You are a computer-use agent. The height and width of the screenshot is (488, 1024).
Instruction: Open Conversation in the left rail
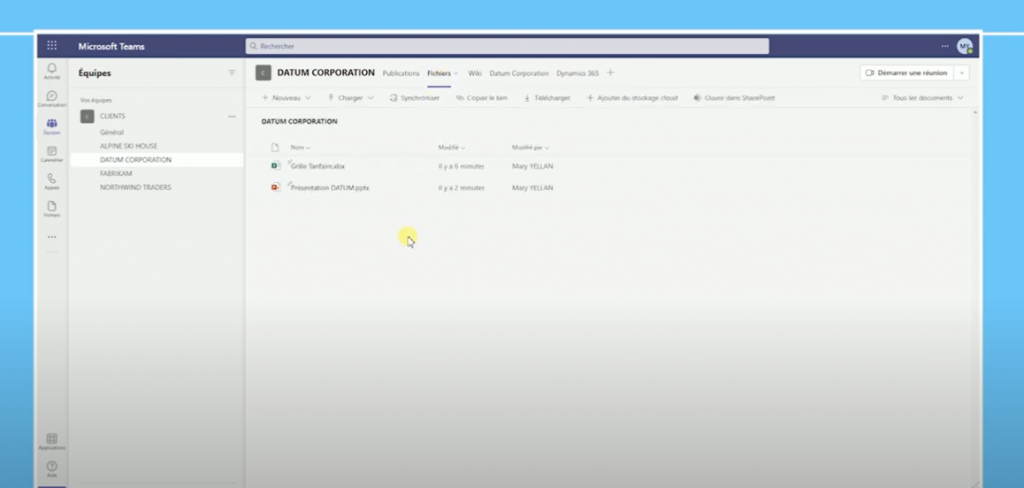point(52,98)
